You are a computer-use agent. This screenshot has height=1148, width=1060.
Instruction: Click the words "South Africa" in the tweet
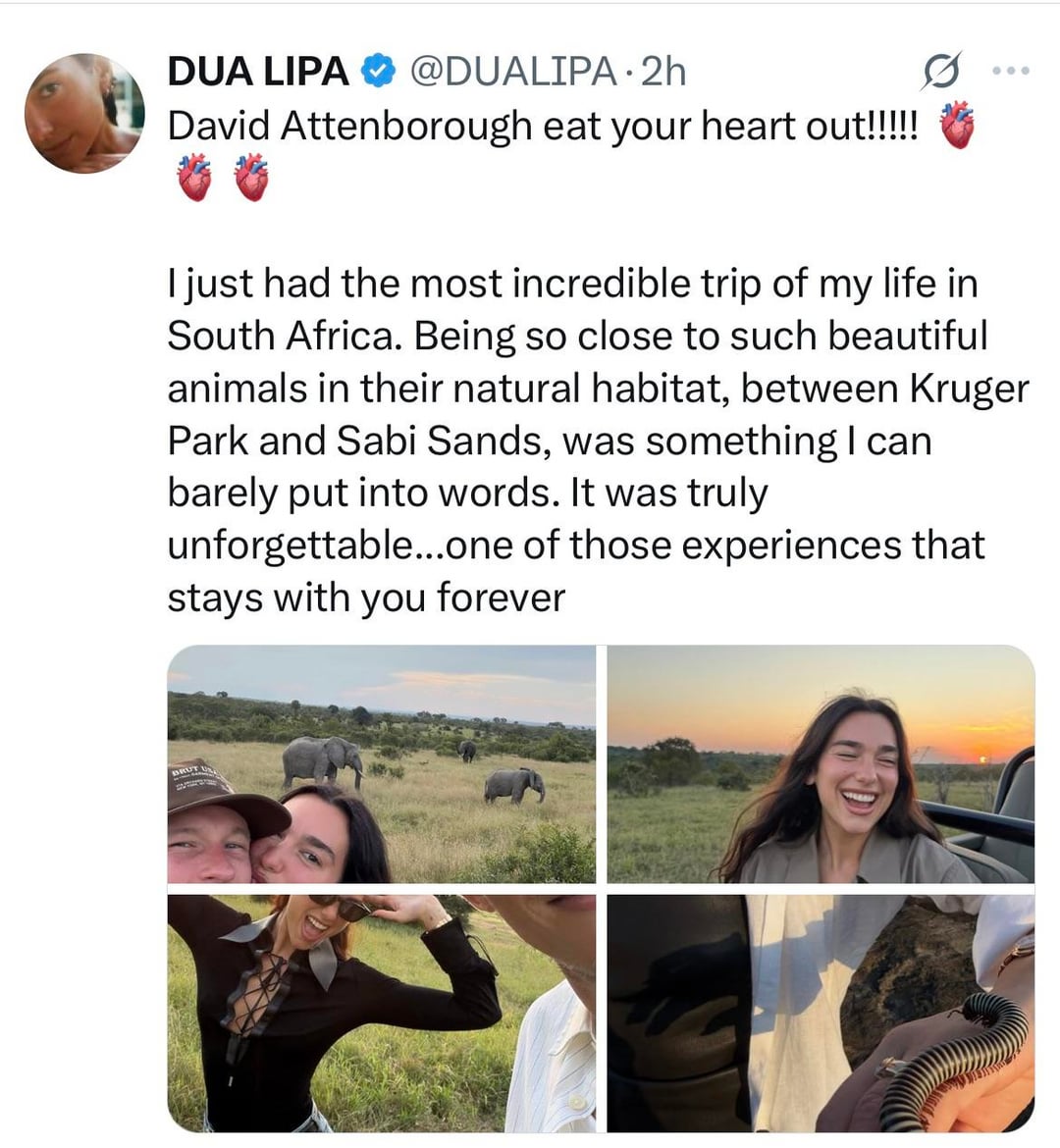tap(283, 337)
